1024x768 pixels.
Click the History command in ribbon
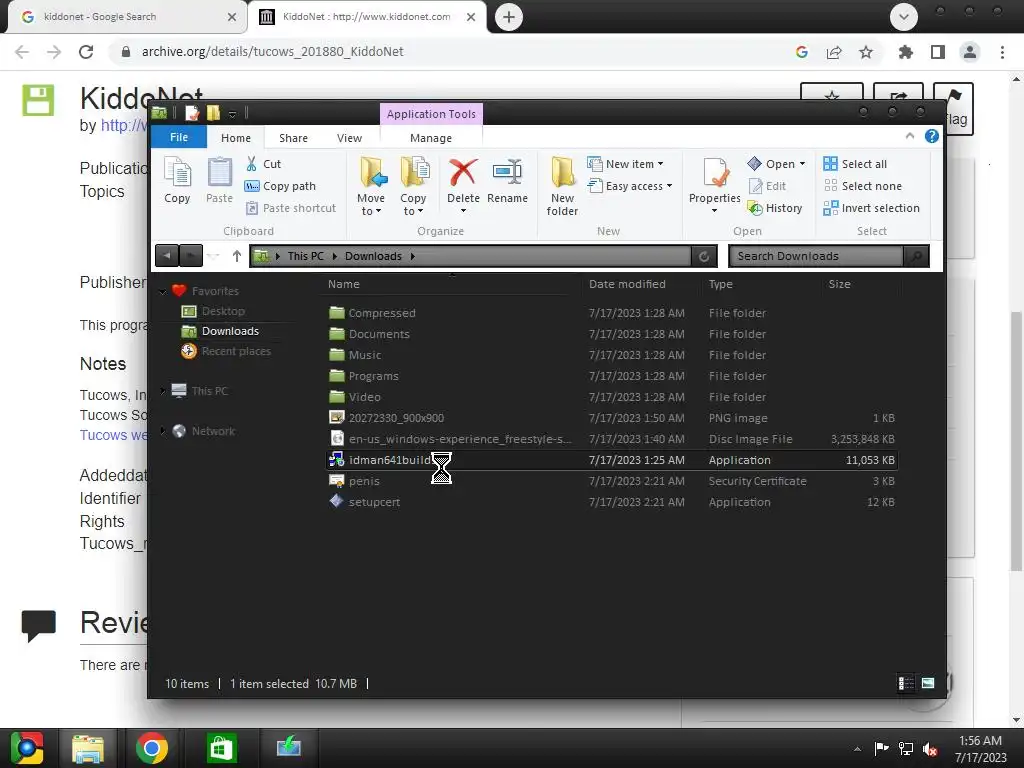pos(775,208)
